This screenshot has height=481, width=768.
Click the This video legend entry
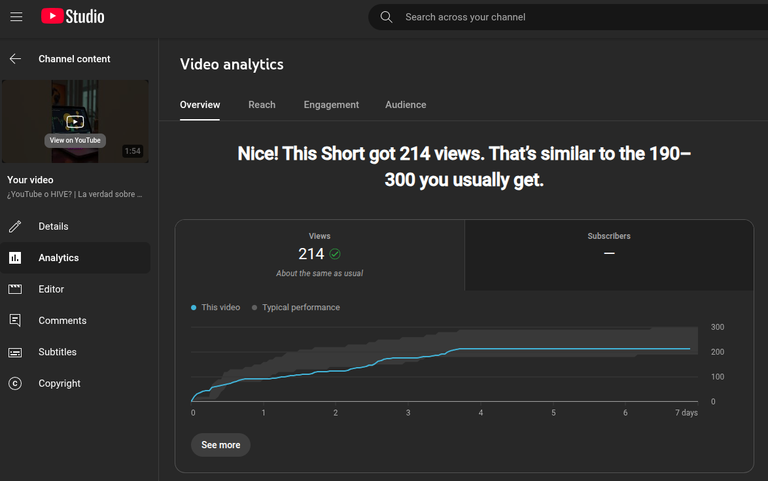(x=216, y=308)
